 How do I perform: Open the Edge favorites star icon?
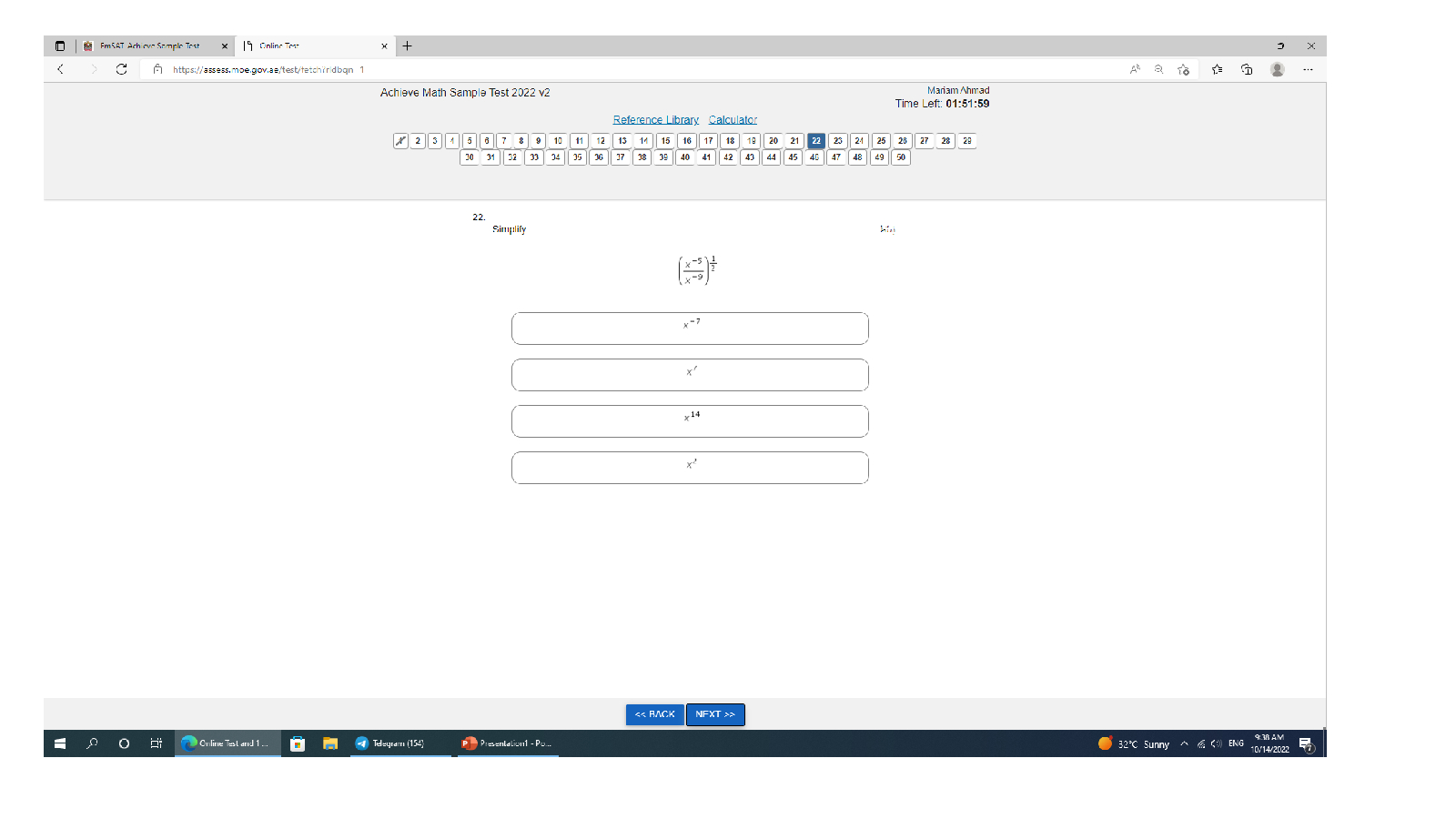point(1217,69)
